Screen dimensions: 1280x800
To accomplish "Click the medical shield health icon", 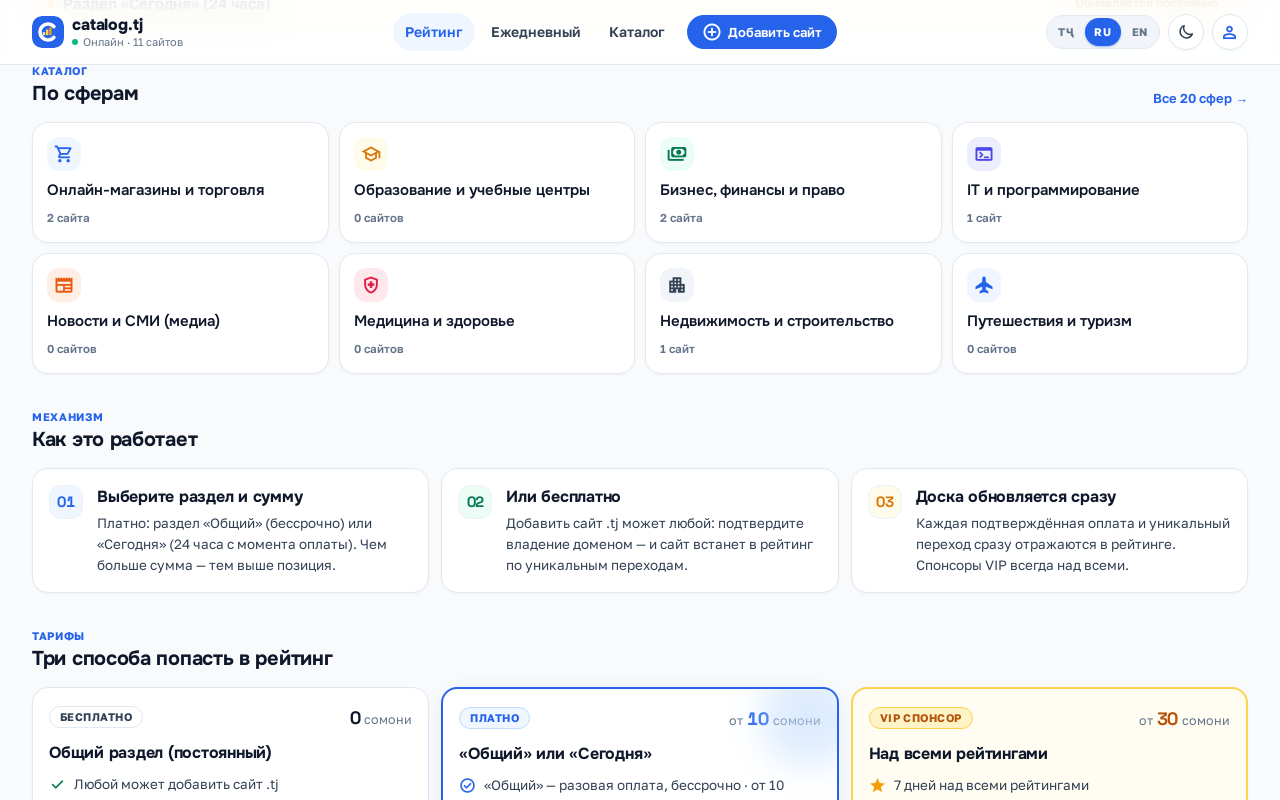I will [371, 285].
